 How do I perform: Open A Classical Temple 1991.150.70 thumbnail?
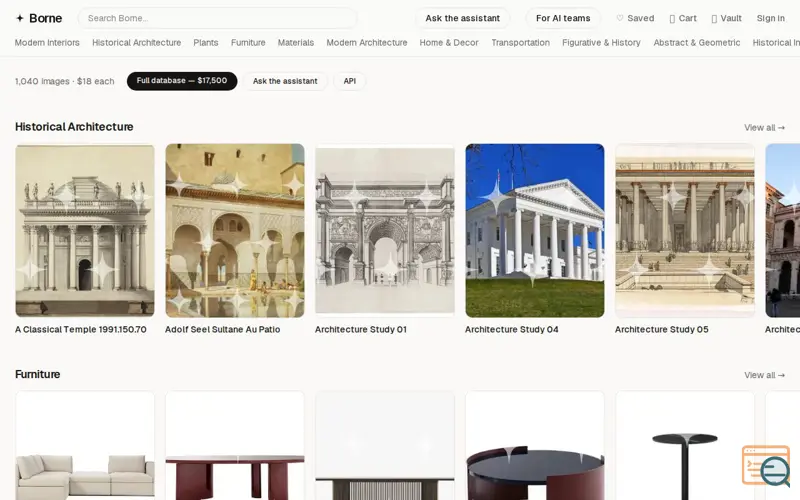[85, 231]
